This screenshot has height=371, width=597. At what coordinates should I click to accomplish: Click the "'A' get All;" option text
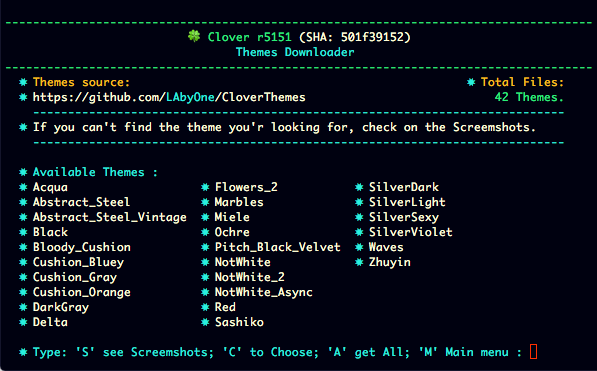369,352
